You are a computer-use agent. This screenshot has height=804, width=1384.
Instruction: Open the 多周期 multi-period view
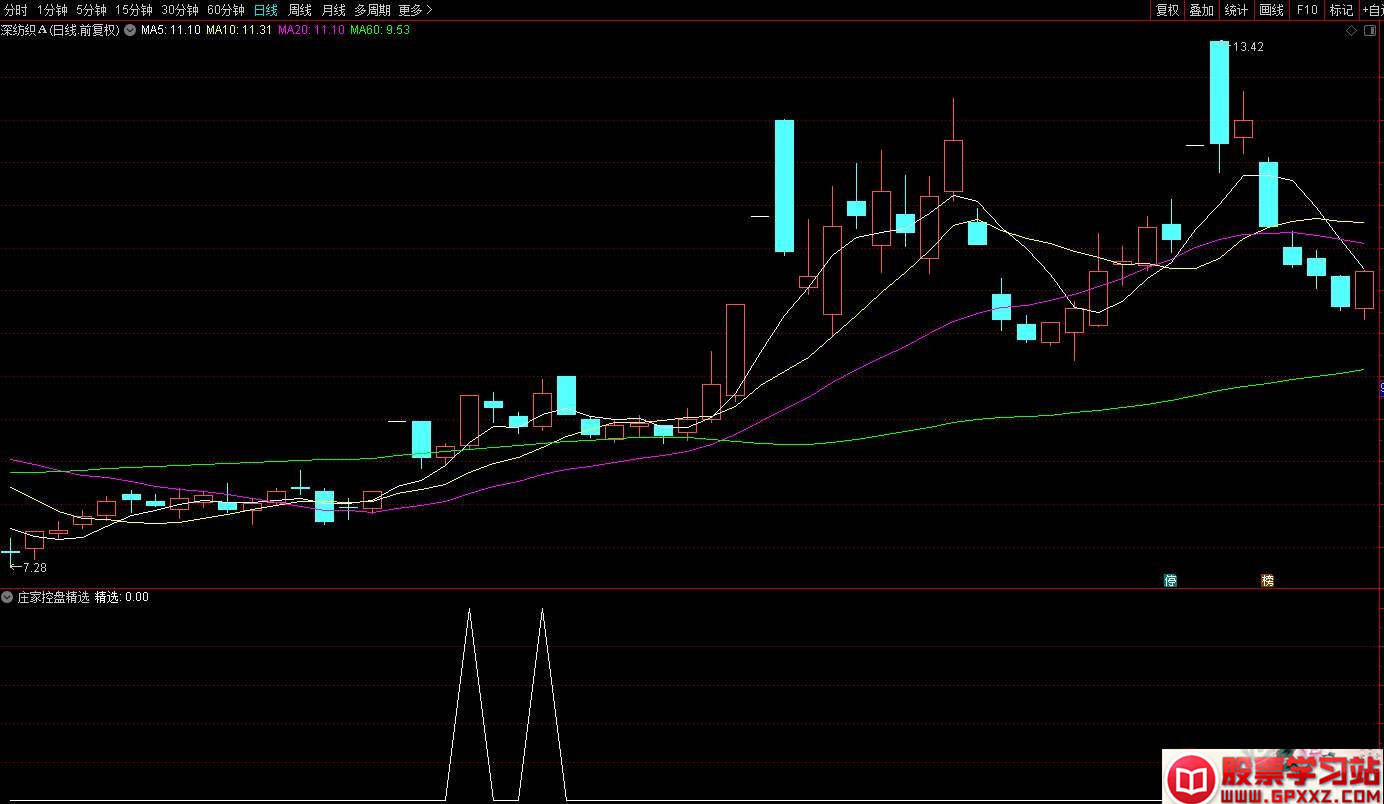point(373,10)
